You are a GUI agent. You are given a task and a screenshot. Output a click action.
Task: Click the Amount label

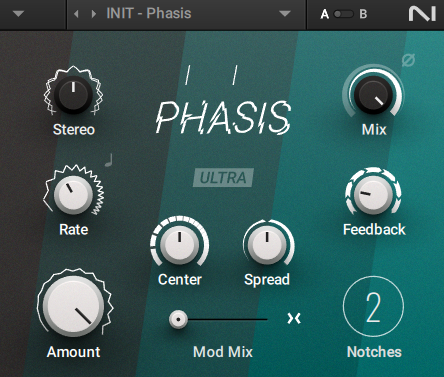coord(73,352)
